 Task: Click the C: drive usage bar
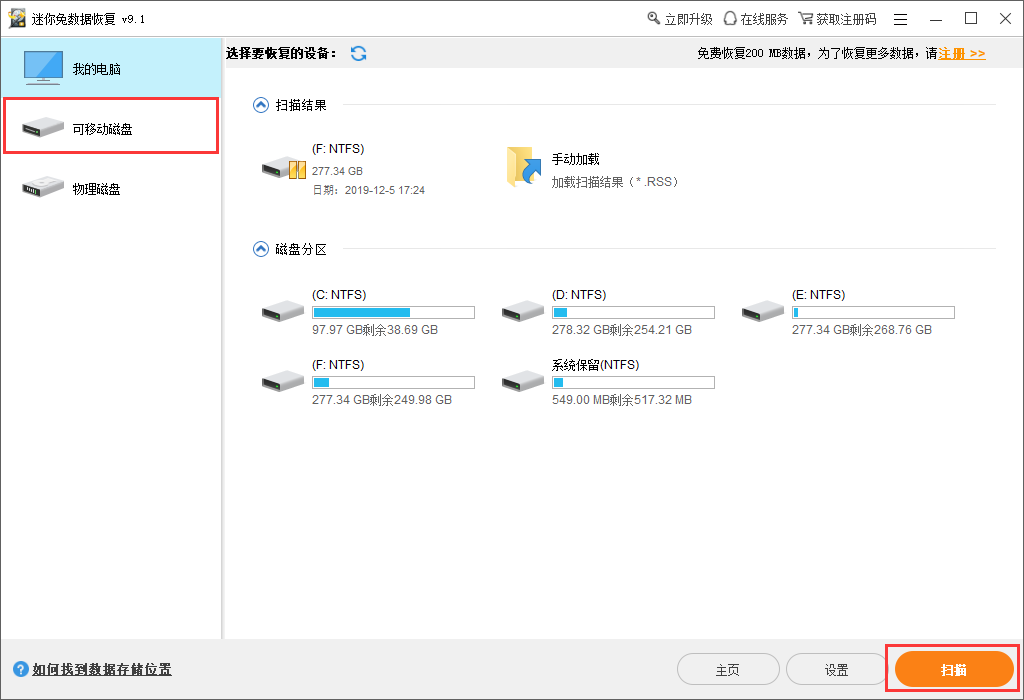393,313
